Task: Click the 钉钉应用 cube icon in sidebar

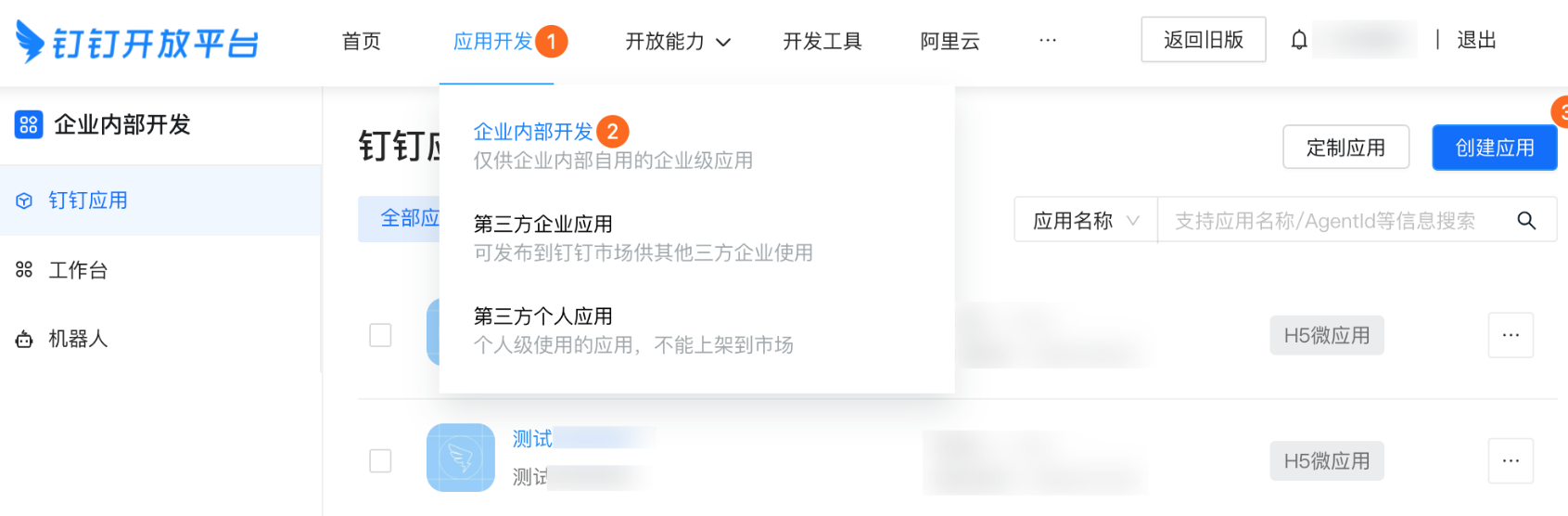Action: click(24, 200)
